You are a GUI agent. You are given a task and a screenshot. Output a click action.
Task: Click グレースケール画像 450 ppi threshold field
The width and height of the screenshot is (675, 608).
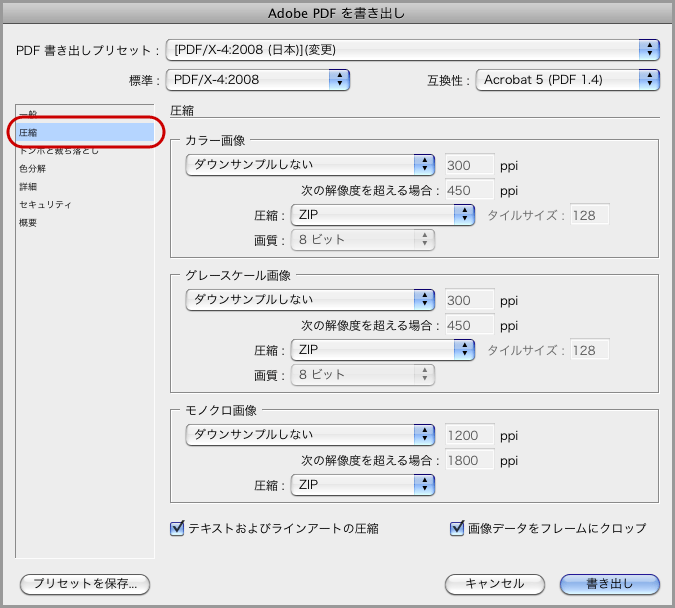click(469, 325)
